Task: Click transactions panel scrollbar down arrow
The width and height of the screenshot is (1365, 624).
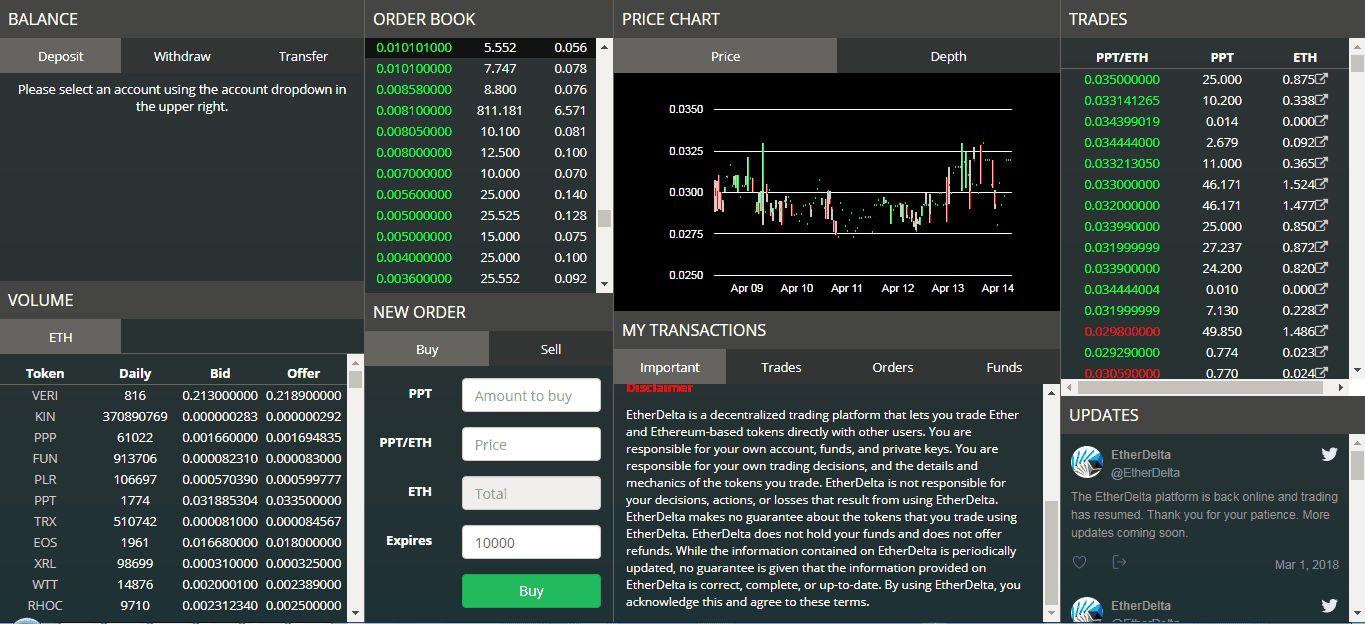Action: pos(1051,611)
